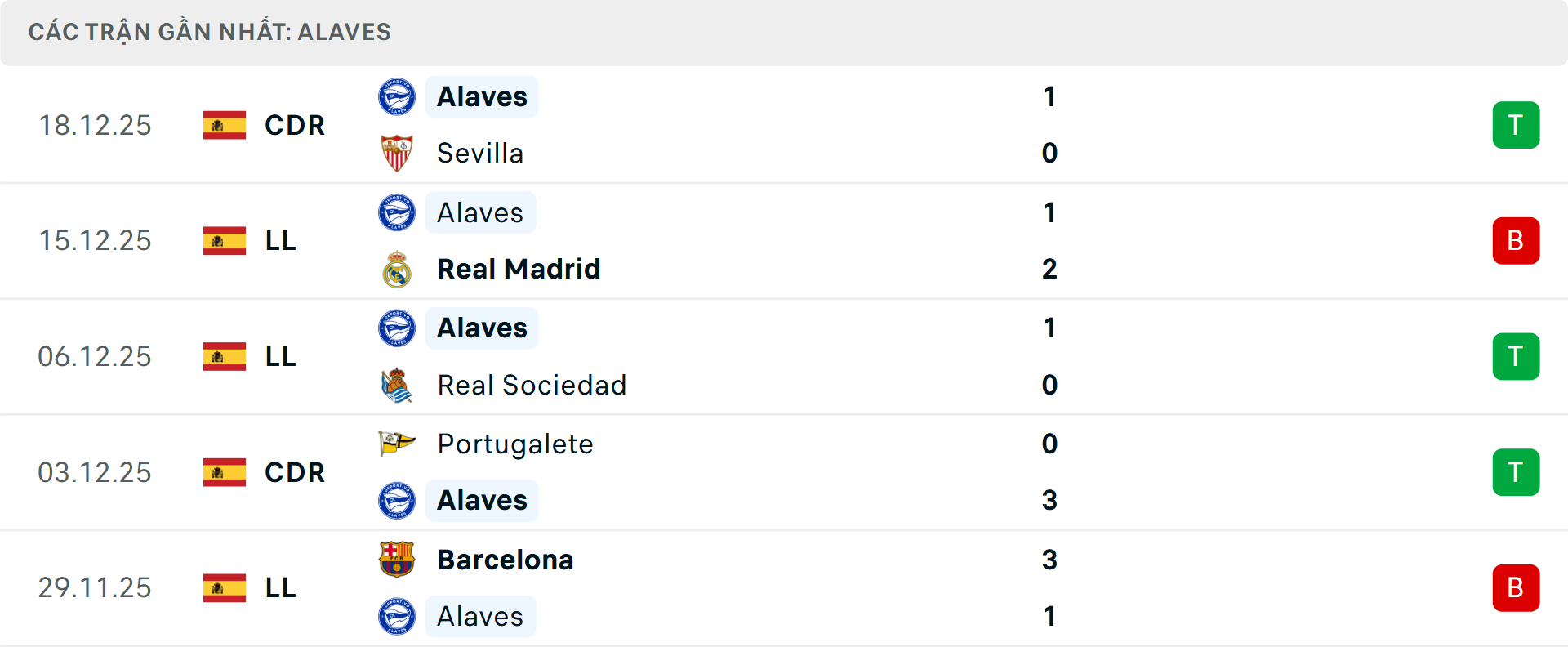Expand the Barcelona match details

[x=784, y=588]
